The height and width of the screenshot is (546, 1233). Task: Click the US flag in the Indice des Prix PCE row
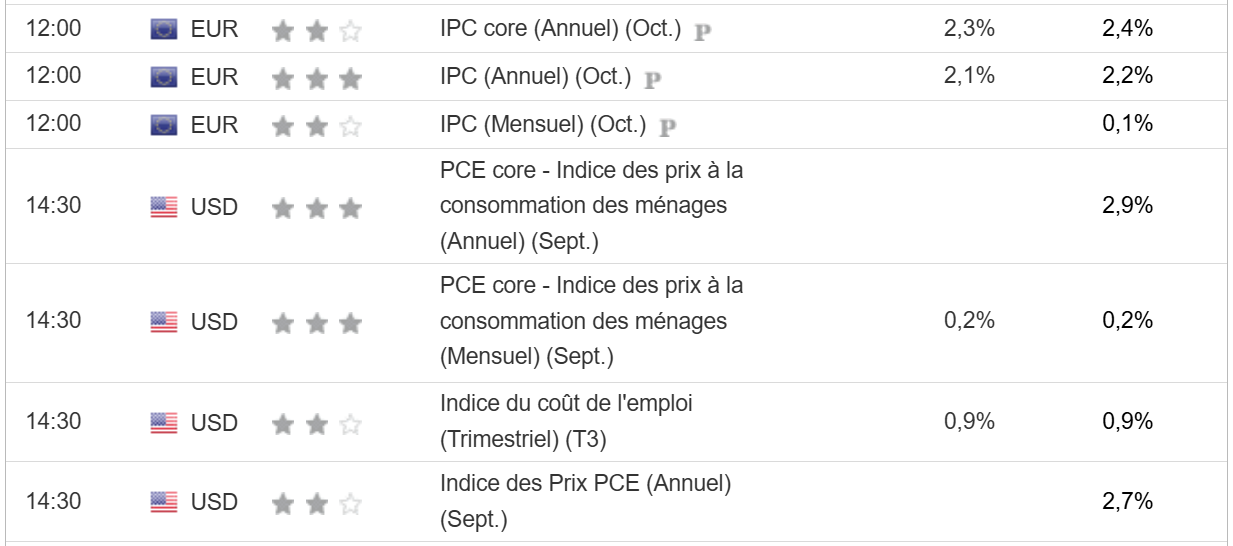pyautogui.click(x=164, y=501)
